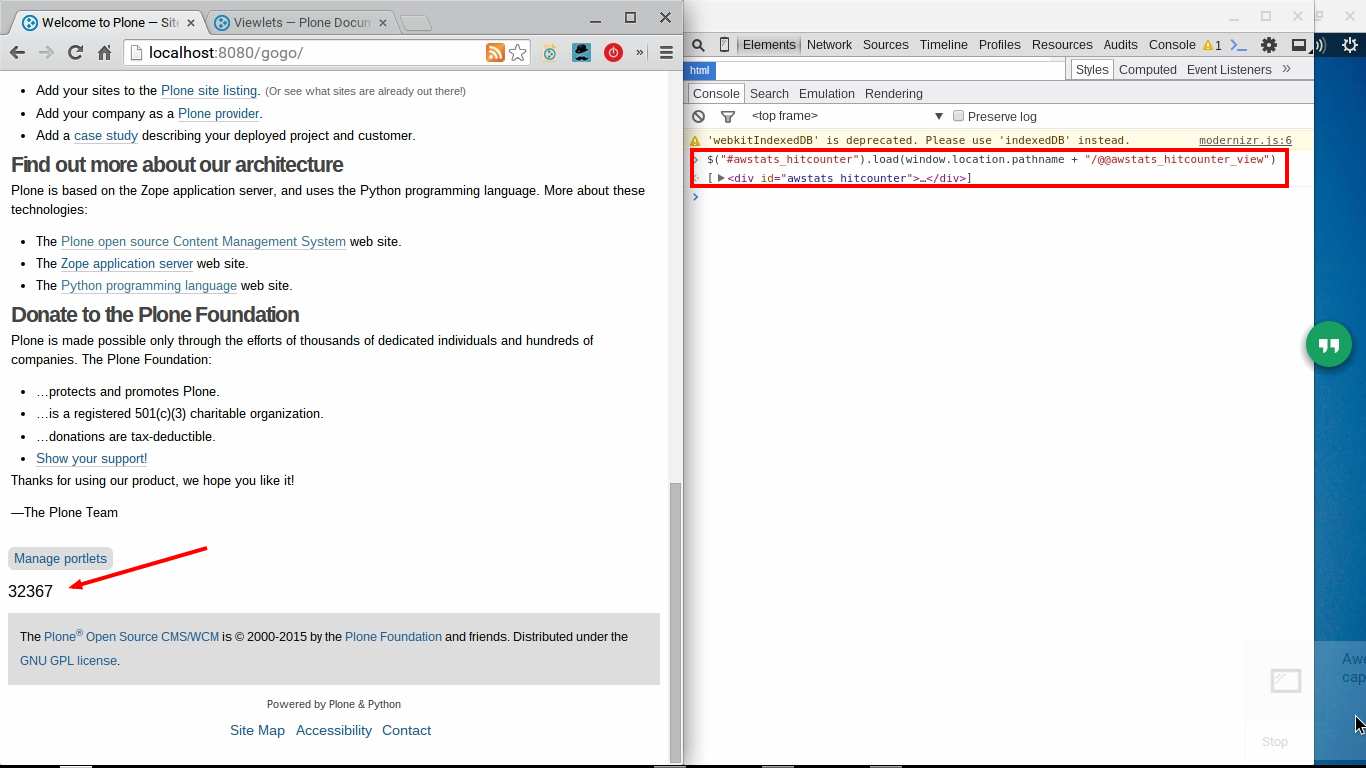Click the warning count triangle in DevTools
This screenshot has height=768, width=1366.
pos(1212,45)
